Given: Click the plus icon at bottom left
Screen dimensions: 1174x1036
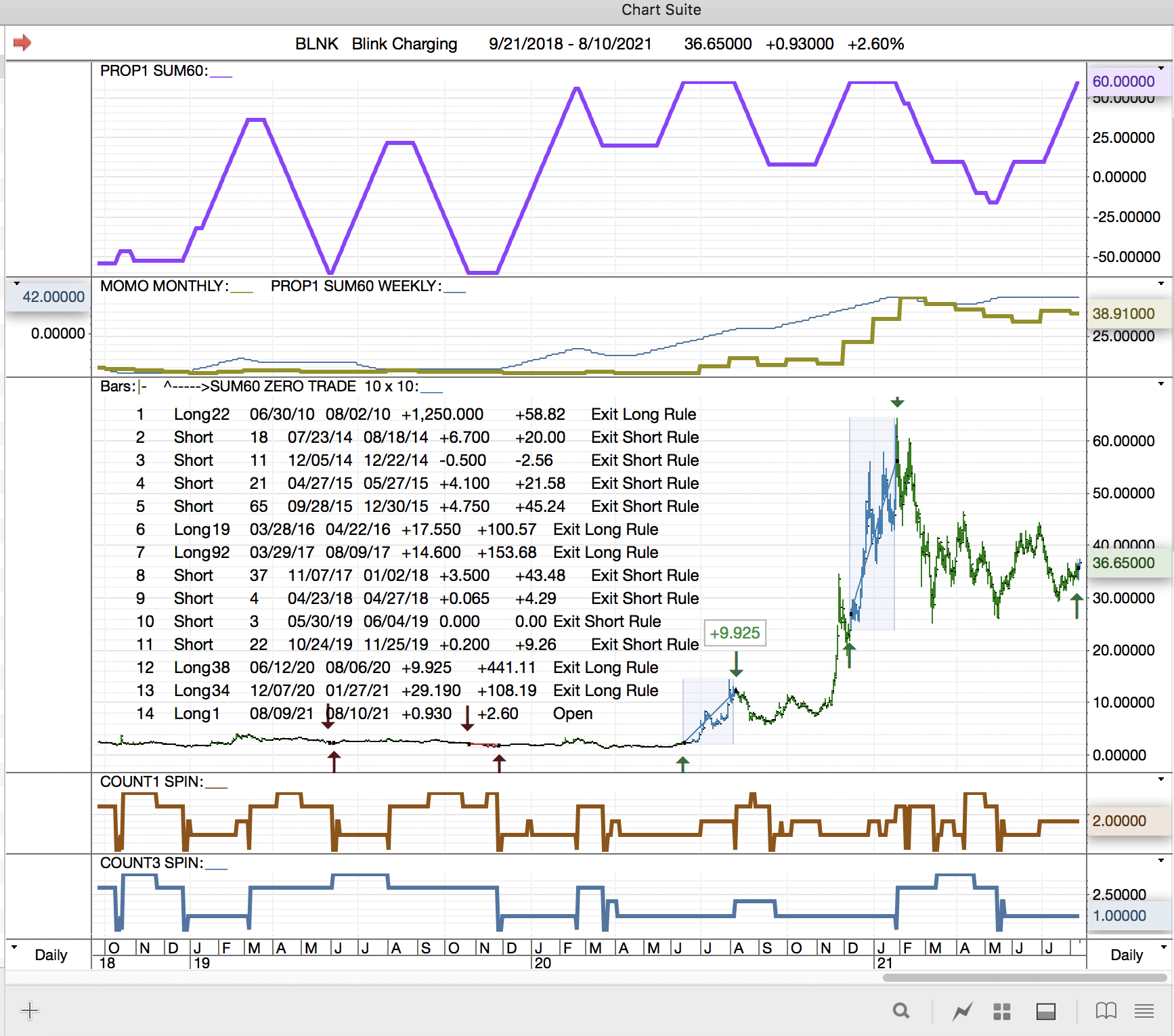Looking at the screenshot, I should 30,1011.
